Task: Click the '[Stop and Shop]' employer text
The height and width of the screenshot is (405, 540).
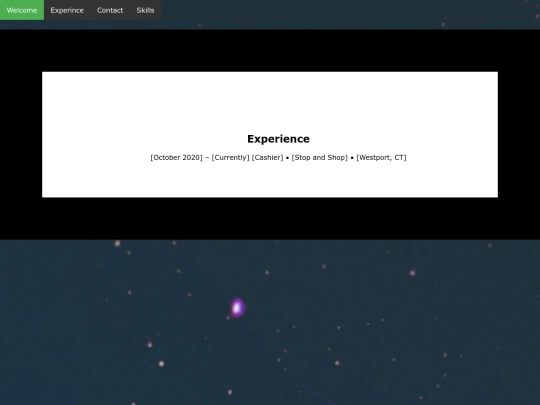Action: point(320,157)
